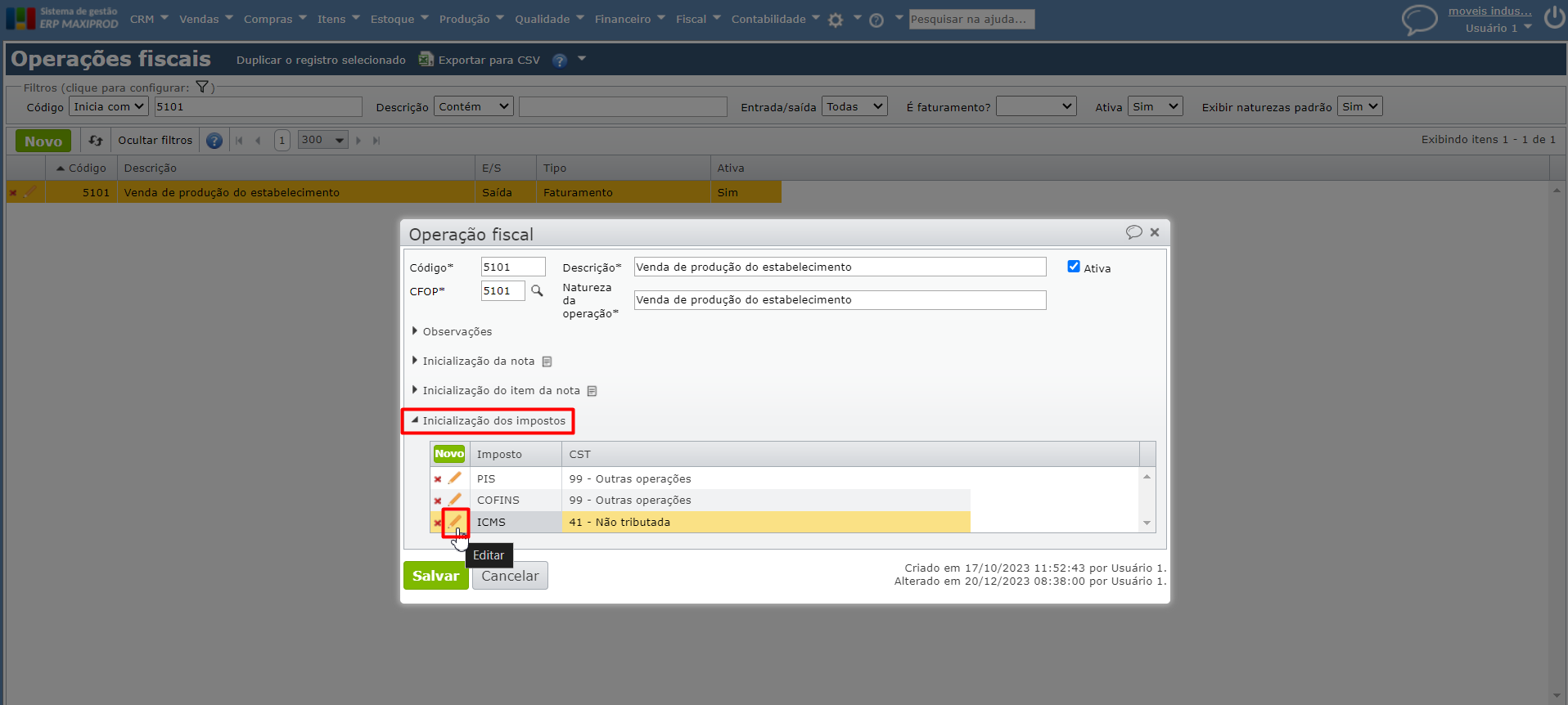Image resolution: width=1568 pixels, height=705 pixels.
Task: Click the ERP MAXIPROD logo
Action: click(62, 18)
